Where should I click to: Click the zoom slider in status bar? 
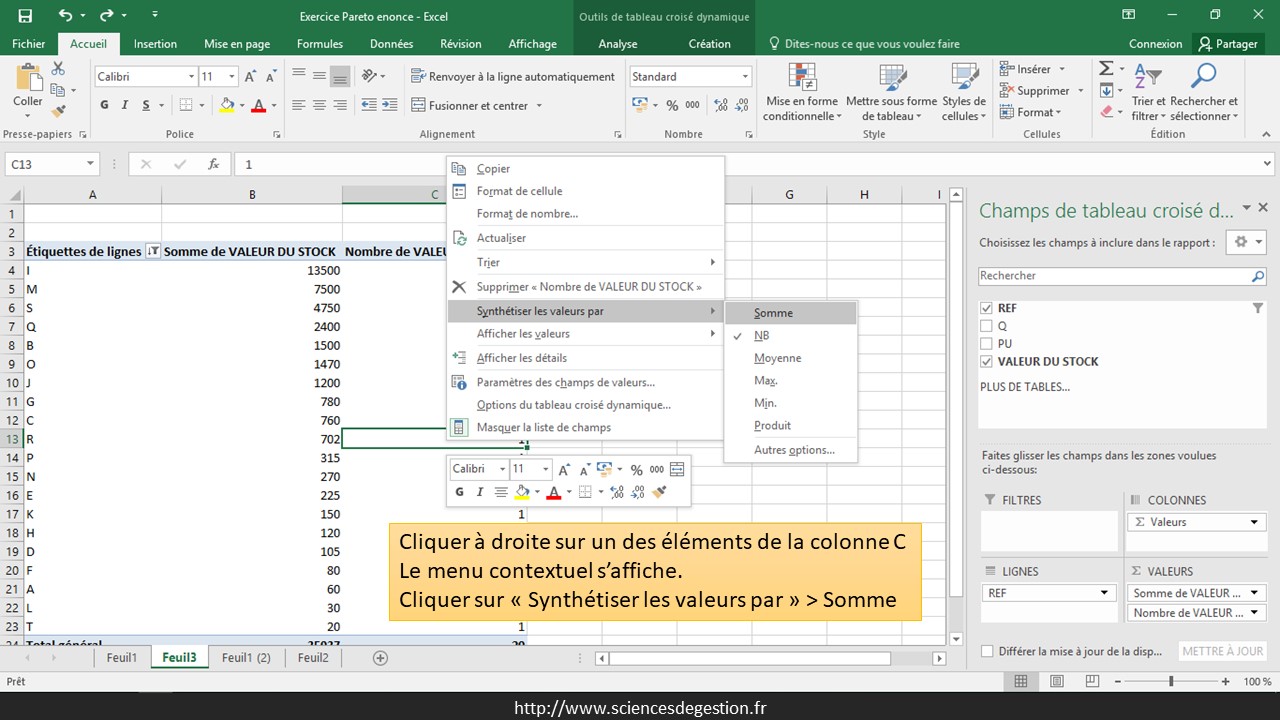(x=1171, y=681)
